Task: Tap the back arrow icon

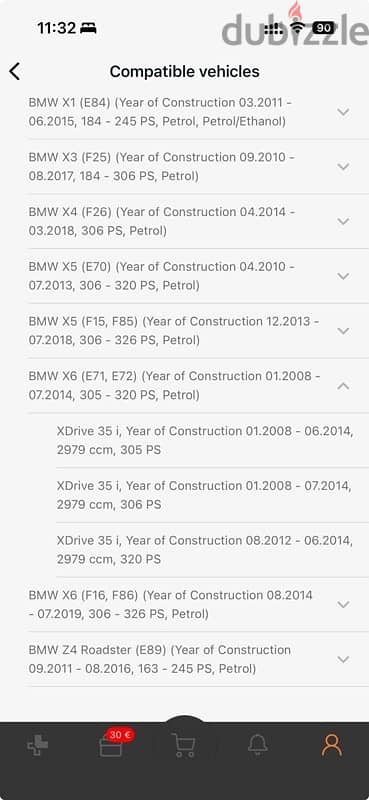Action: 15,71
